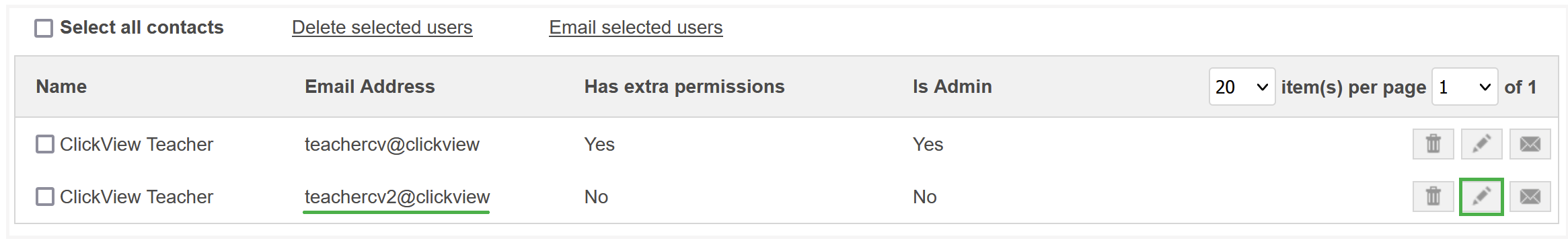1568x247 pixels.
Task: Tick the Select all contacts checkbox
Action: tap(44, 28)
